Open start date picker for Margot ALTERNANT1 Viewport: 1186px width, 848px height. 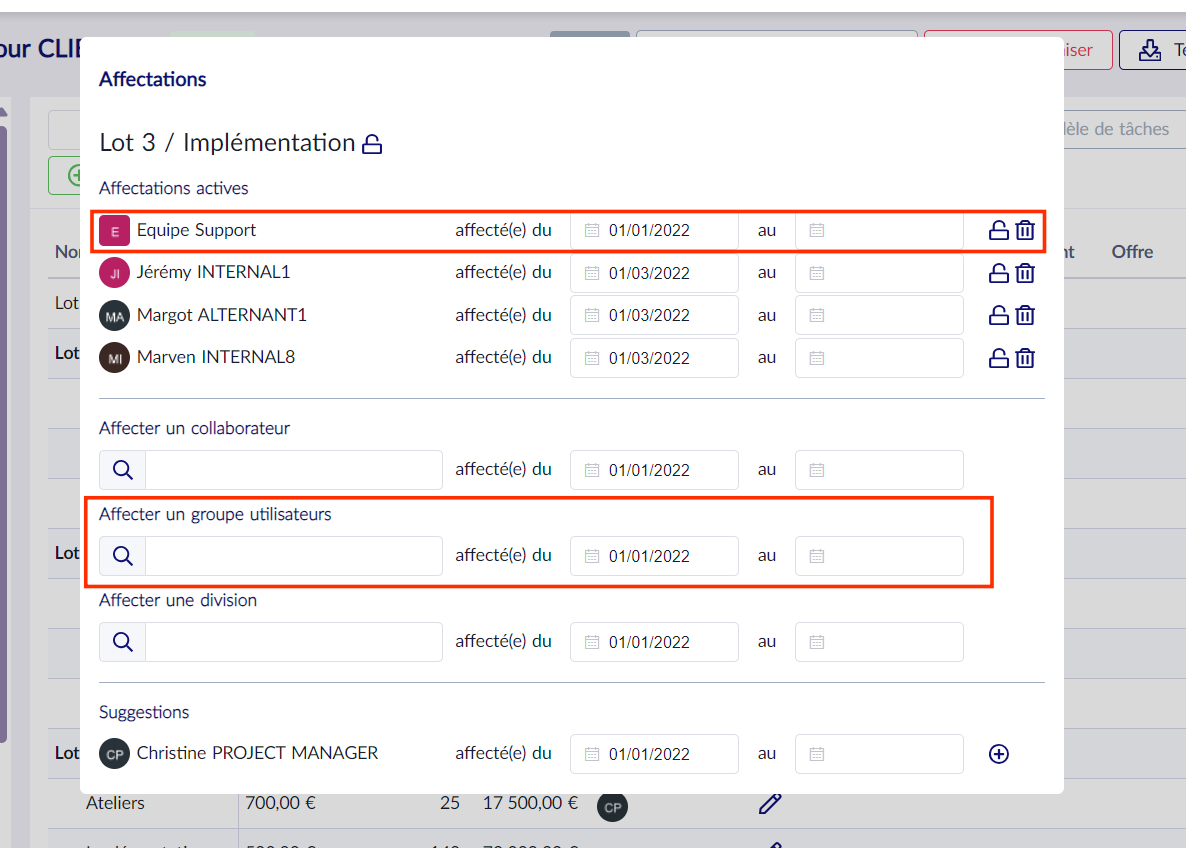coord(654,315)
